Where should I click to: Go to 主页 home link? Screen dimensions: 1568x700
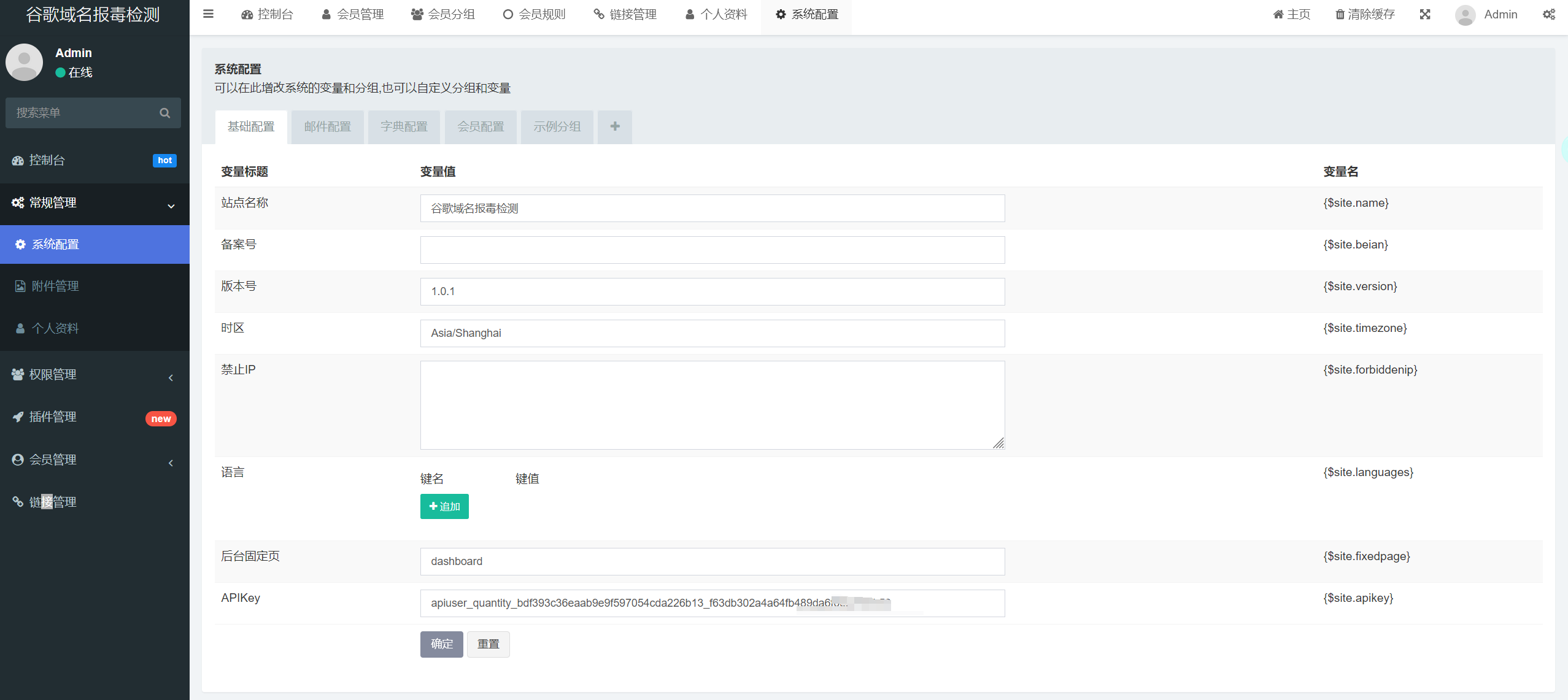point(1291,14)
